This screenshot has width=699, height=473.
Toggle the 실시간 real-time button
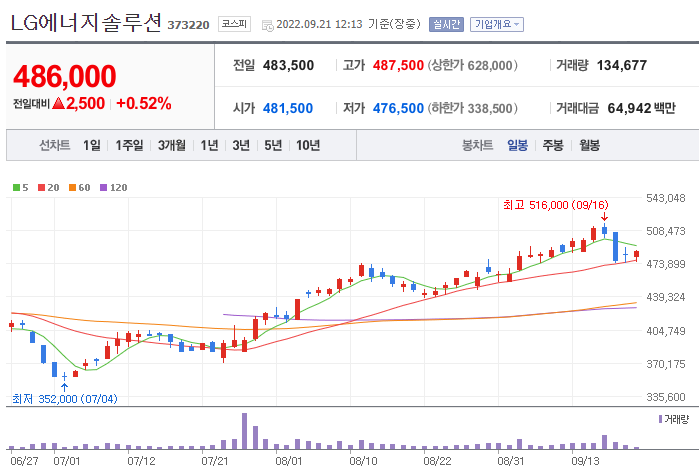coord(446,24)
